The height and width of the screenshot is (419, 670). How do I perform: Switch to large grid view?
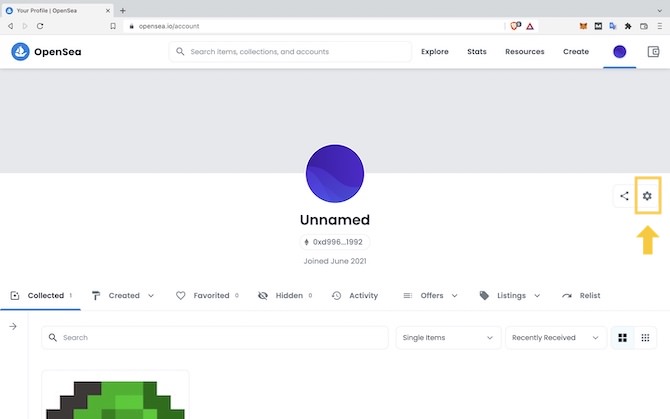tap(622, 338)
